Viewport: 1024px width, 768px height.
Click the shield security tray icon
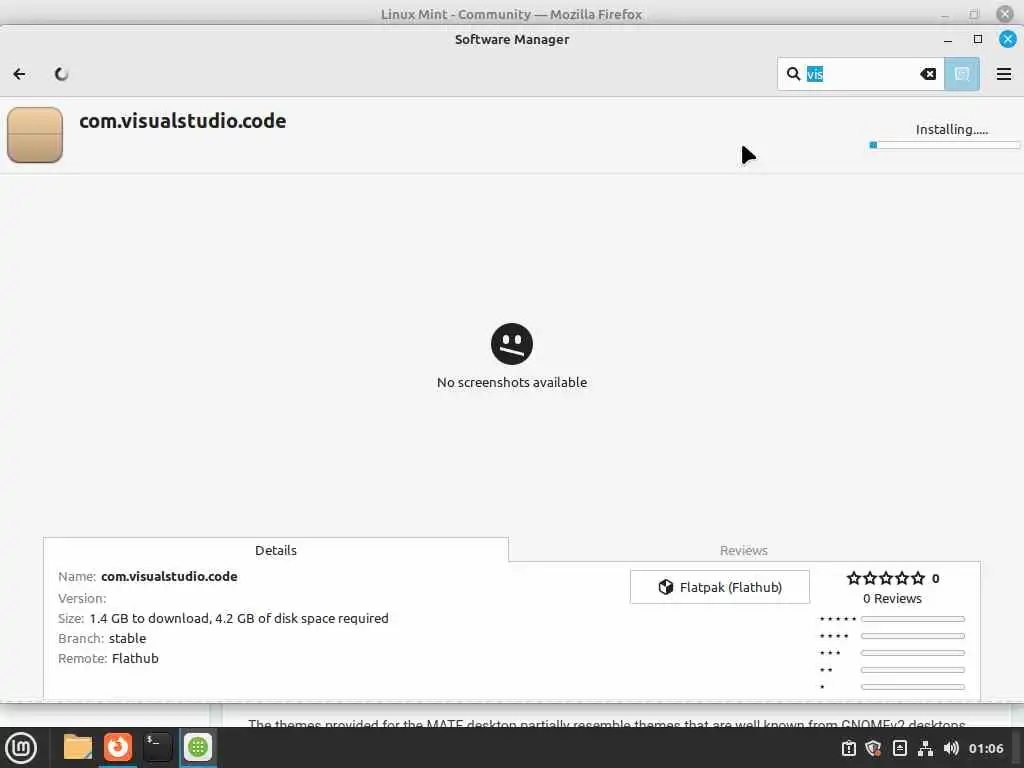click(x=873, y=748)
